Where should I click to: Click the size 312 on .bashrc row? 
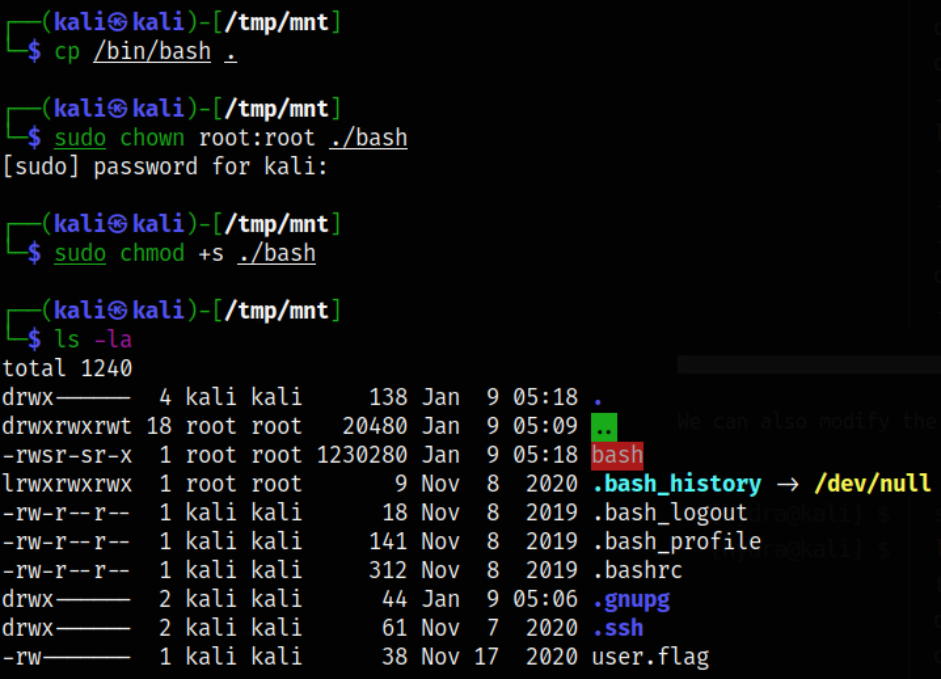pos(388,570)
